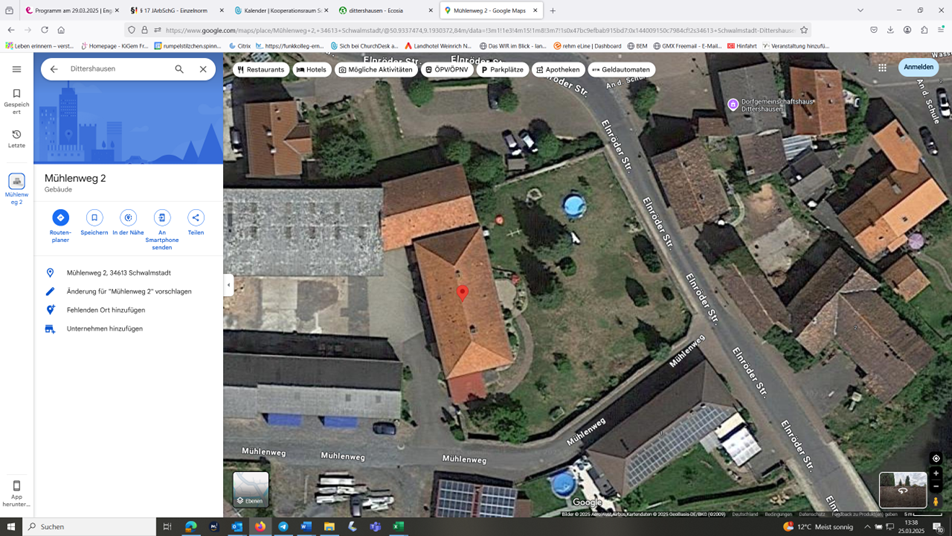
Task: Open the Windows Start menu
Action: [x=10, y=526]
